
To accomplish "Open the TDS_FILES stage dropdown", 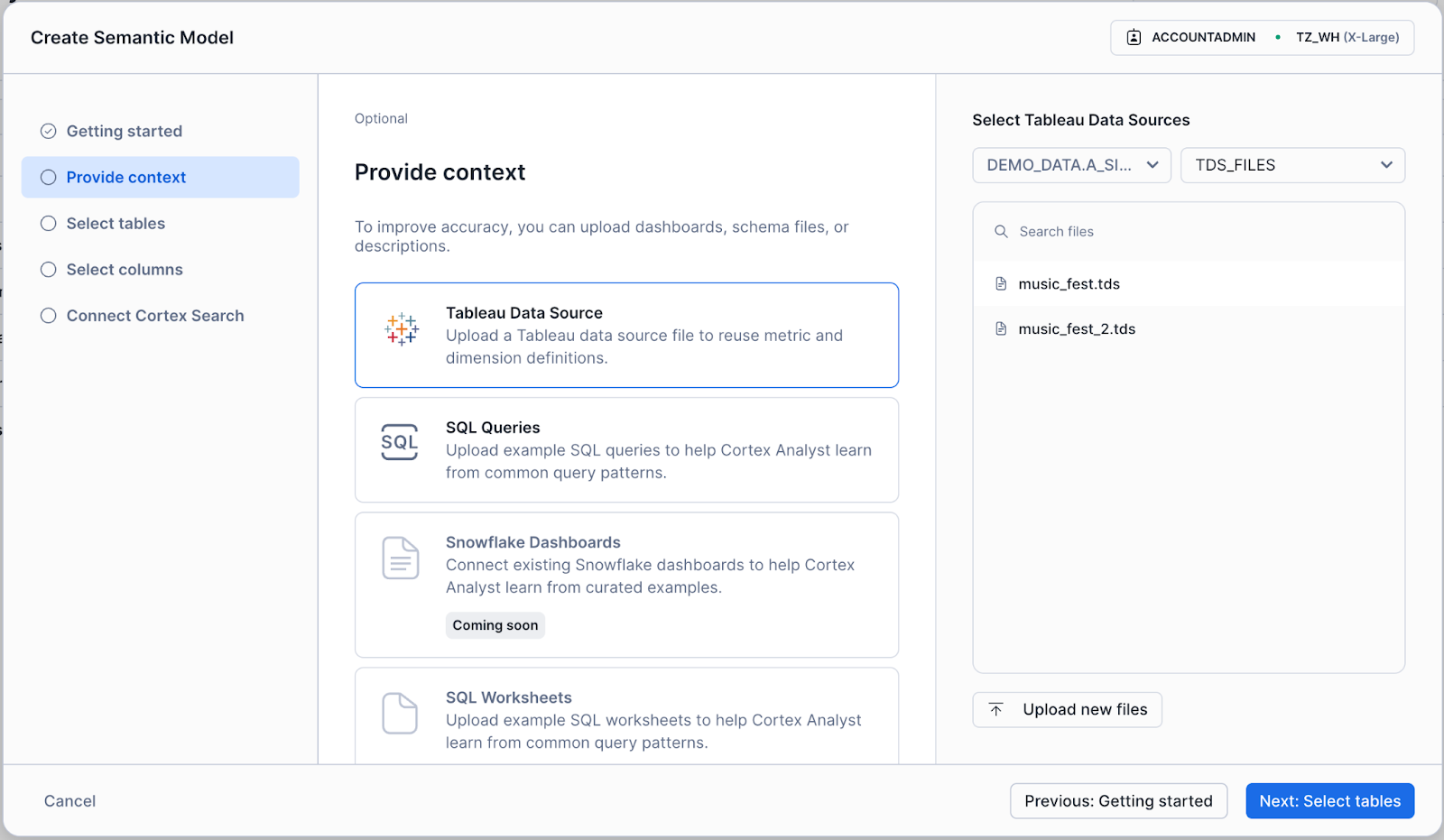I will pos(1292,165).
